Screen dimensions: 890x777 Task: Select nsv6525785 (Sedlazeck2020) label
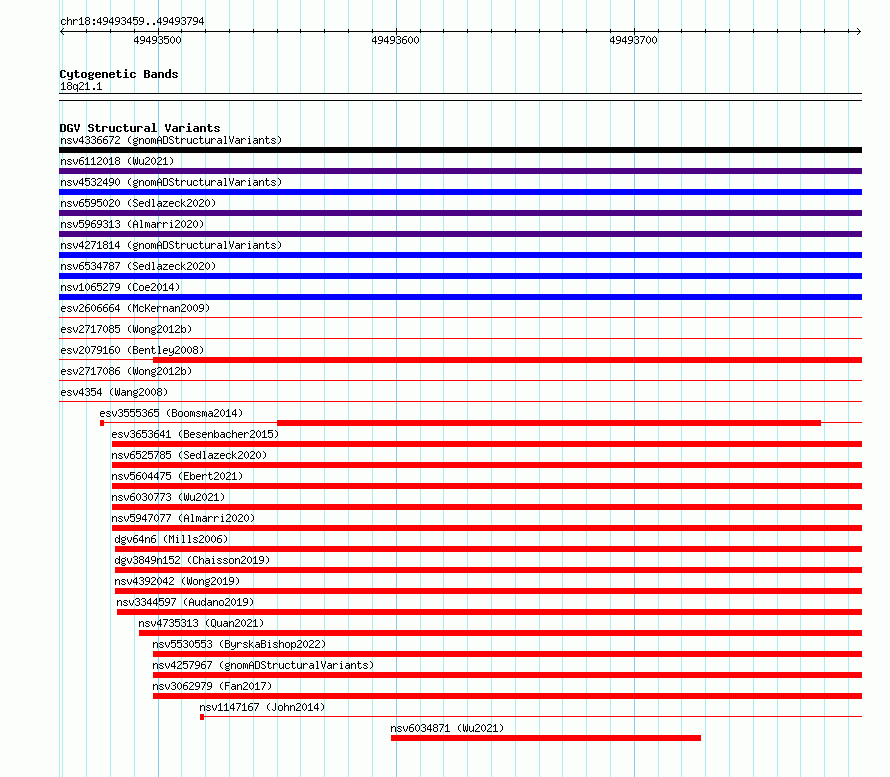(189, 455)
